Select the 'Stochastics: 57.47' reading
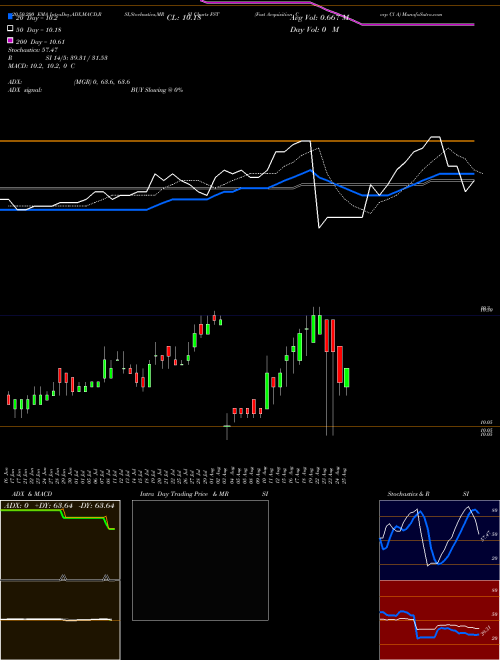Viewport: 500px width, 660px height. (33, 50)
